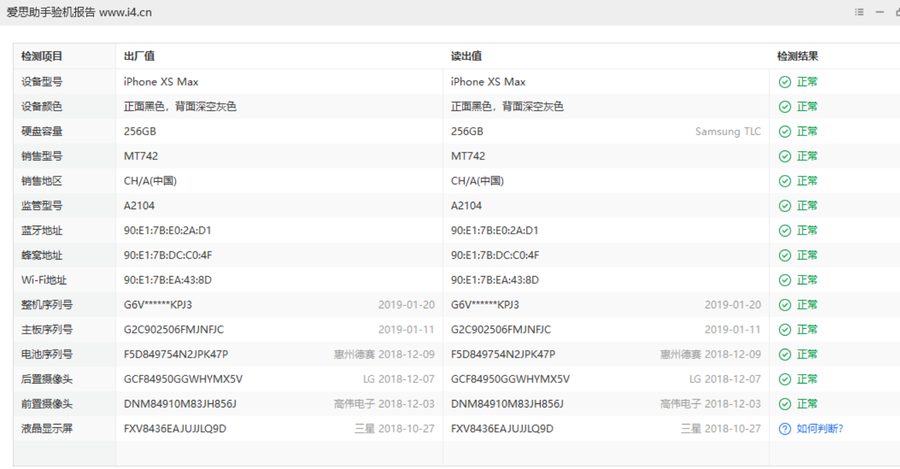The height and width of the screenshot is (469, 900).
Task: Click factory value MT742
Action: [x=141, y=156]
